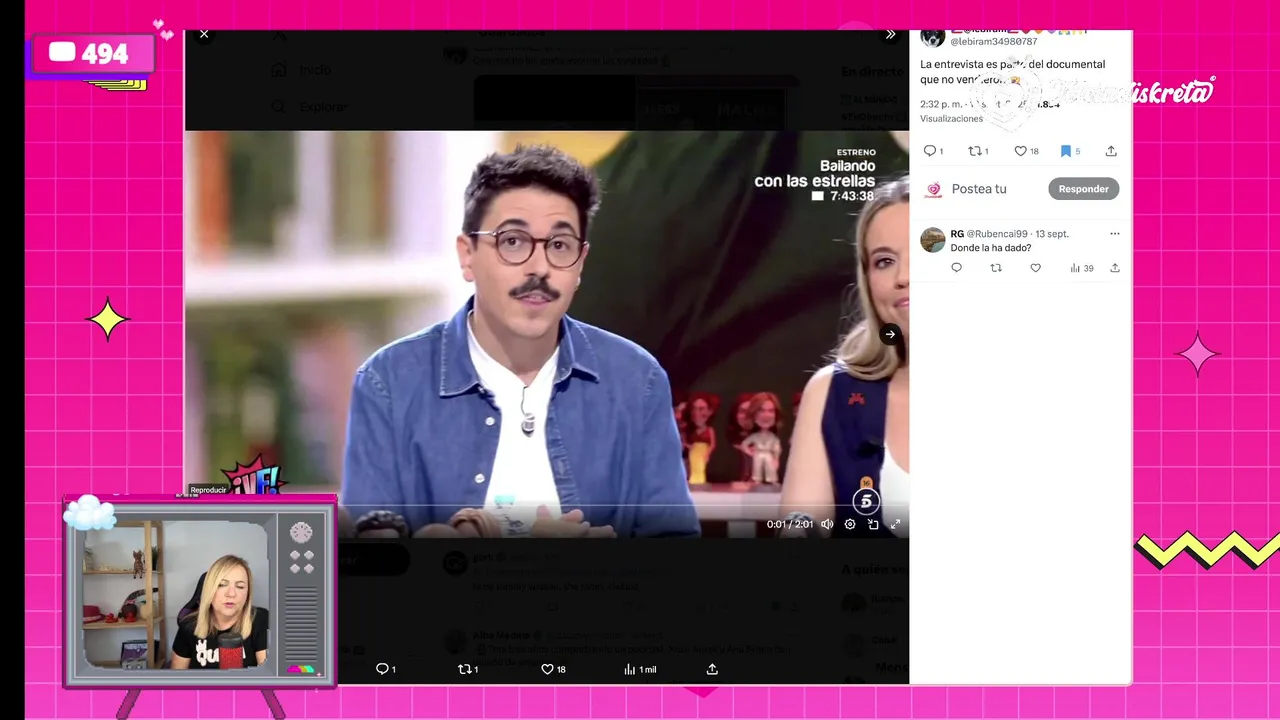Mute the video using speaker icon
Screen dimensions: 1280x720
pyautogui.click(x=827, y=524)
